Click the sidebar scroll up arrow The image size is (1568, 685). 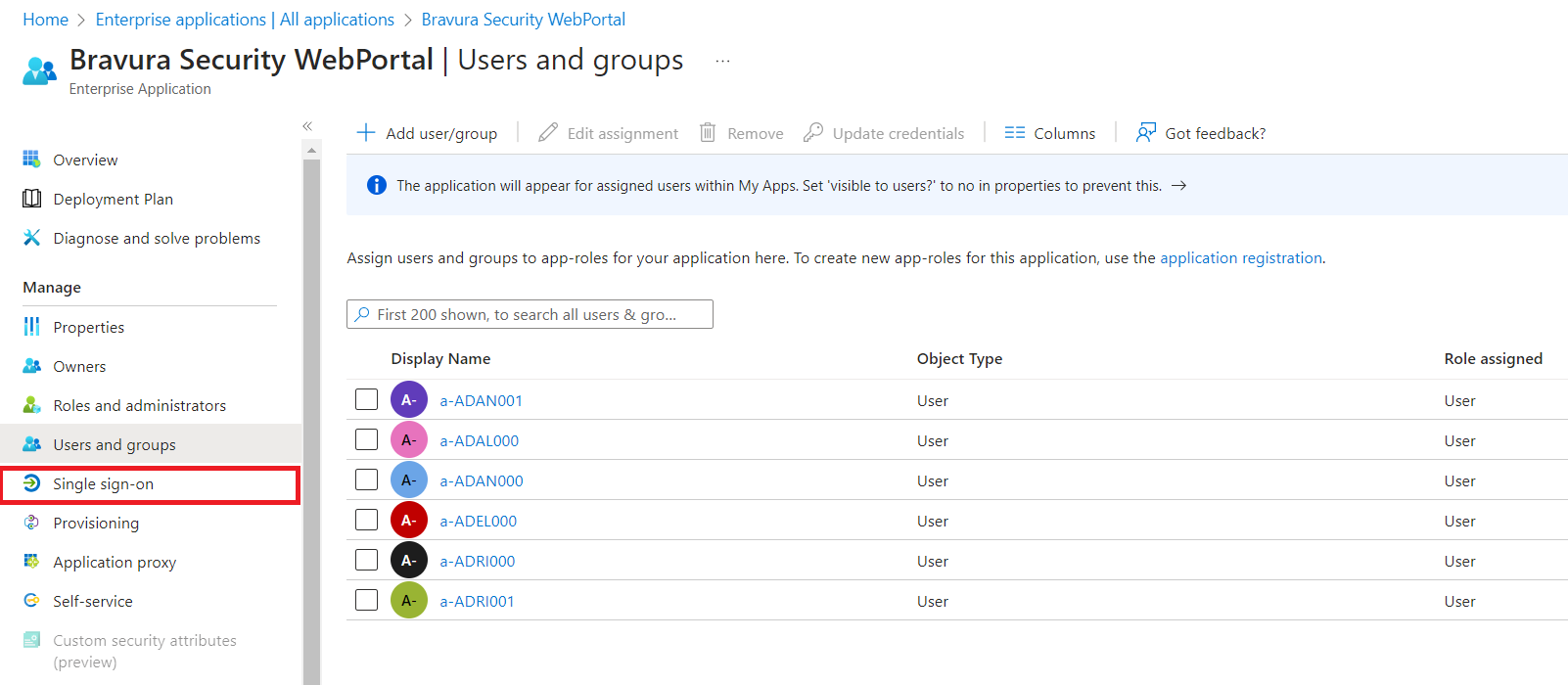pyautogui.click(x=311, y=151)
